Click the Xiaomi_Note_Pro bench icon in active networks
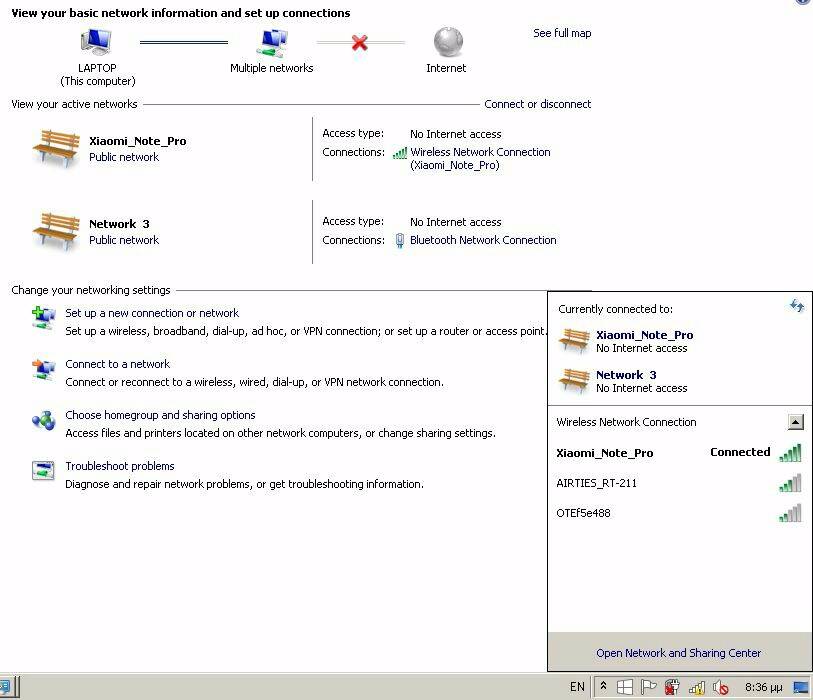The height and width of the screenshot is (700, 813). click(x=55, y=149)
